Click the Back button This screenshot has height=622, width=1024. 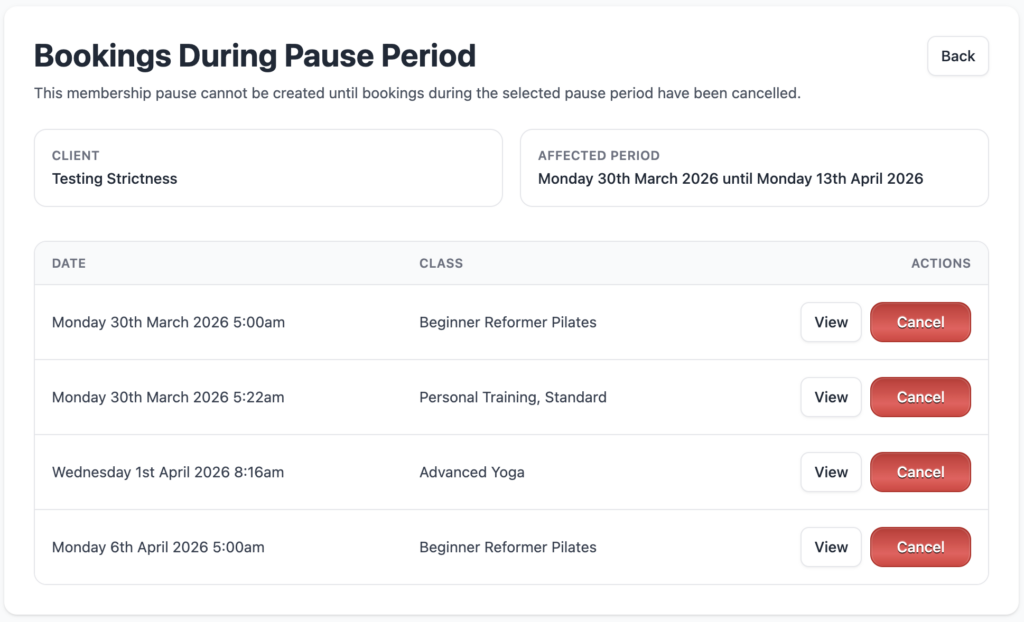[957, 56]
